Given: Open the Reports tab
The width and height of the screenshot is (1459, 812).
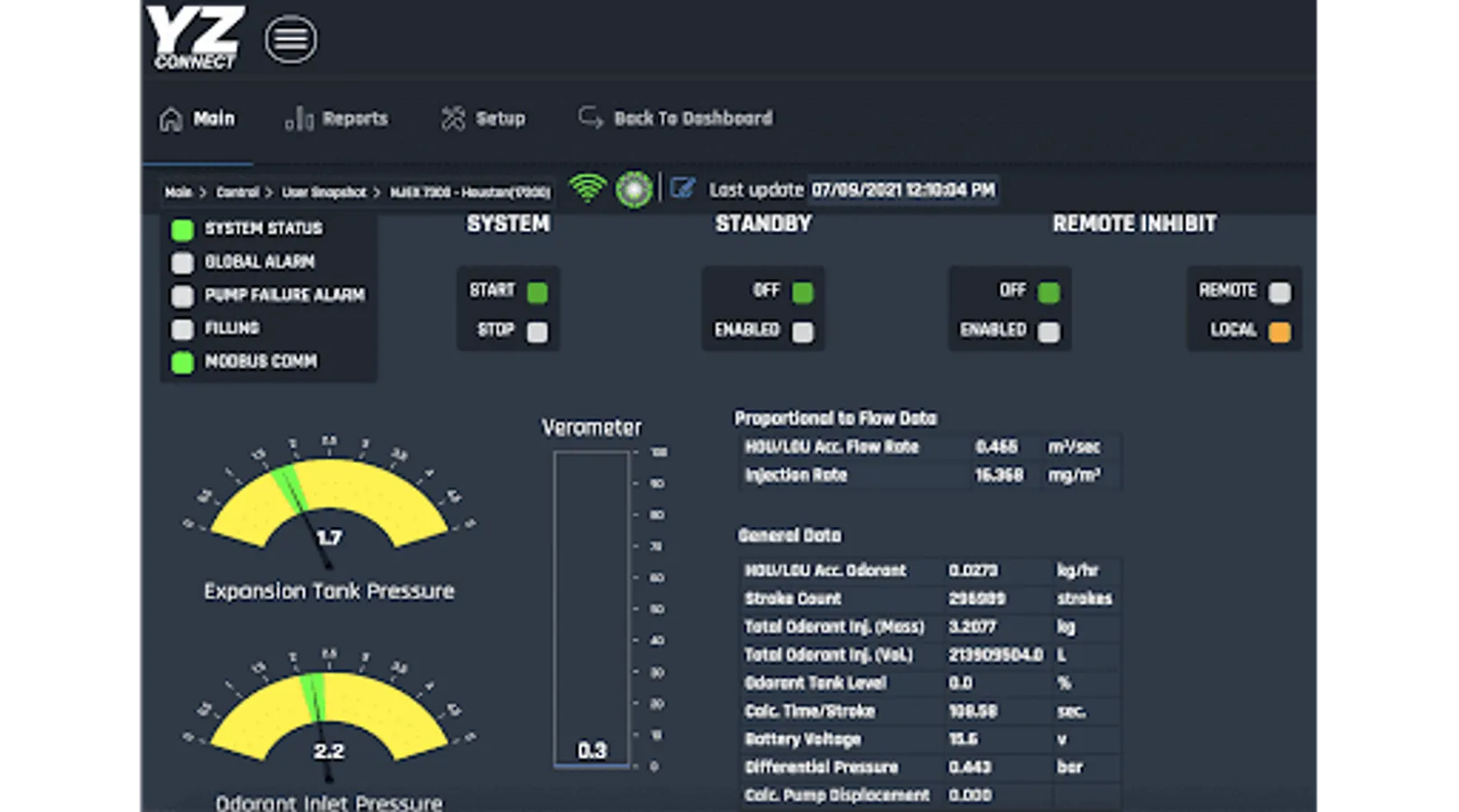Looking at the screenshot, I should point(337,119).
